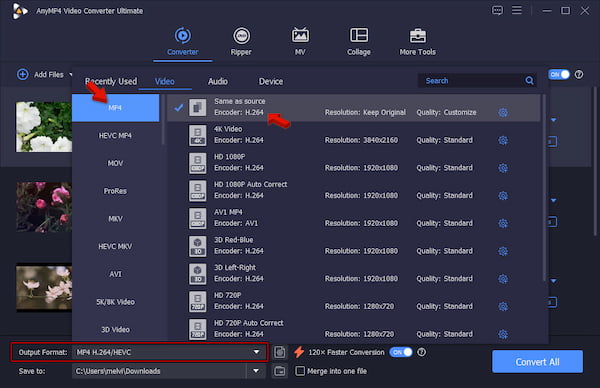This screenshot has height=388, width=600.
Task: Select ProRes in format list
Action: click(115, 191)
